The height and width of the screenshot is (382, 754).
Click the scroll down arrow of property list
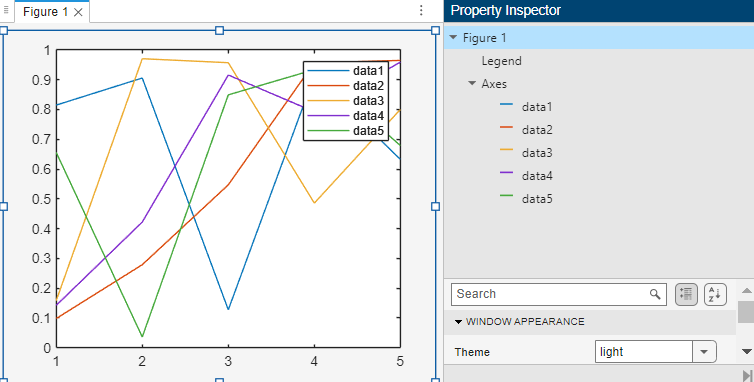746,352
